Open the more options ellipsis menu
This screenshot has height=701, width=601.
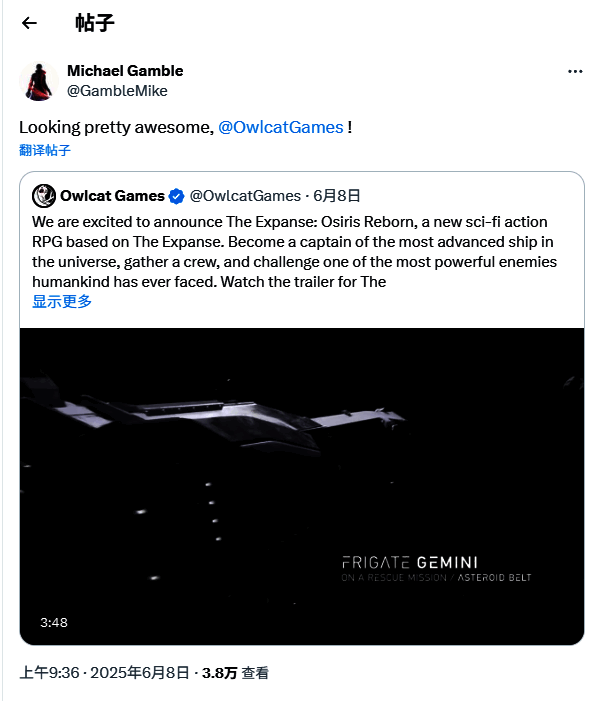pyautogui.click(x=574, y=72)
